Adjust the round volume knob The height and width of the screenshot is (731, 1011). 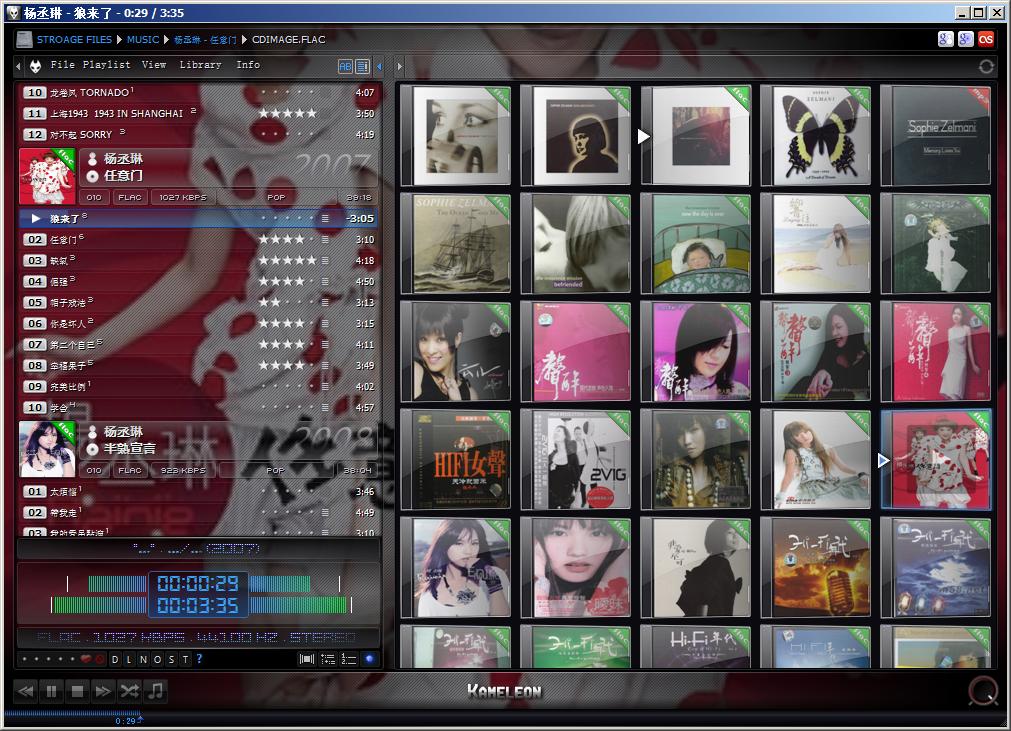pos(983,691)
